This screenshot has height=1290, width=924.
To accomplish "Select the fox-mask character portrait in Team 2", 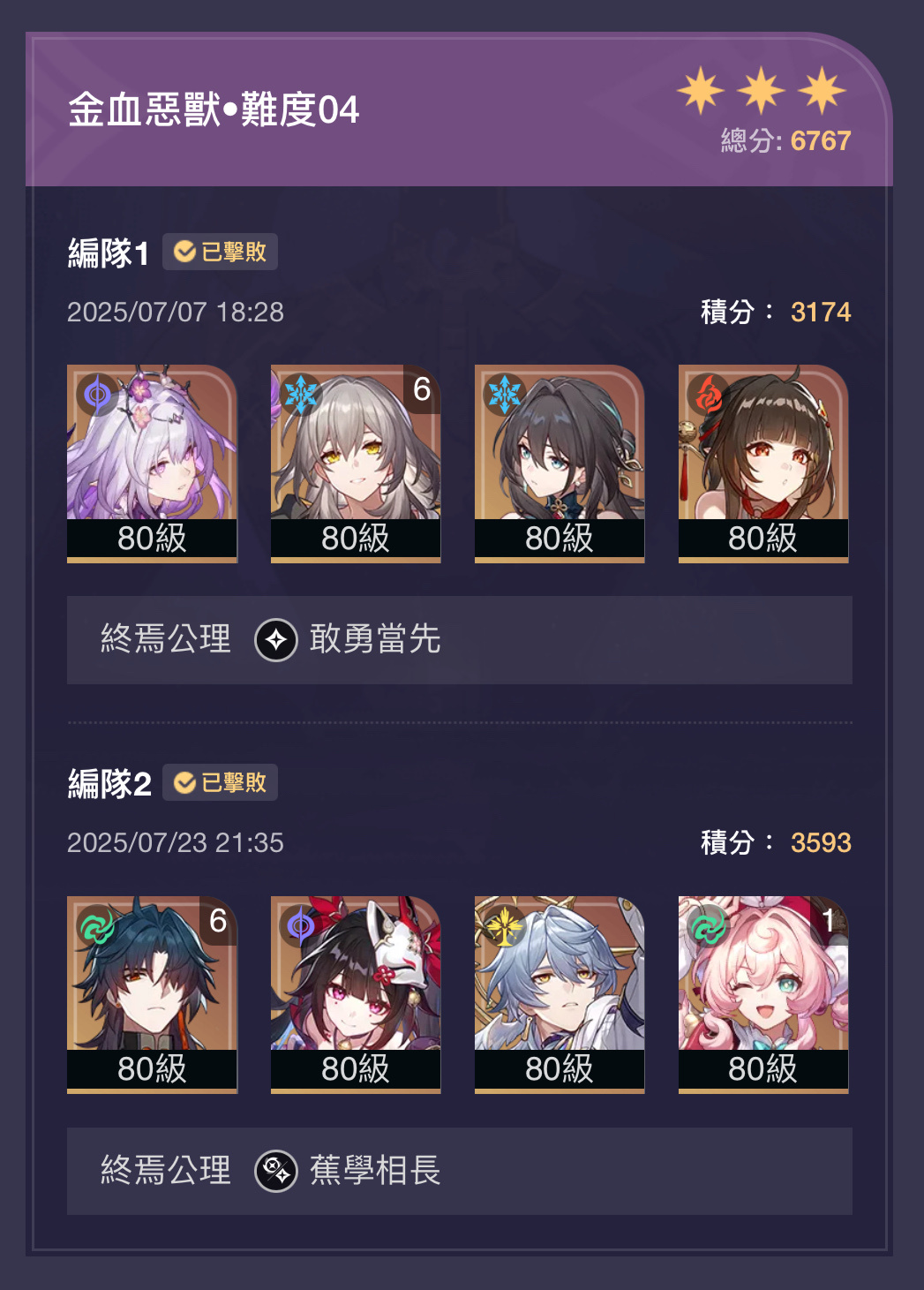I will click(x=356, y=995).
